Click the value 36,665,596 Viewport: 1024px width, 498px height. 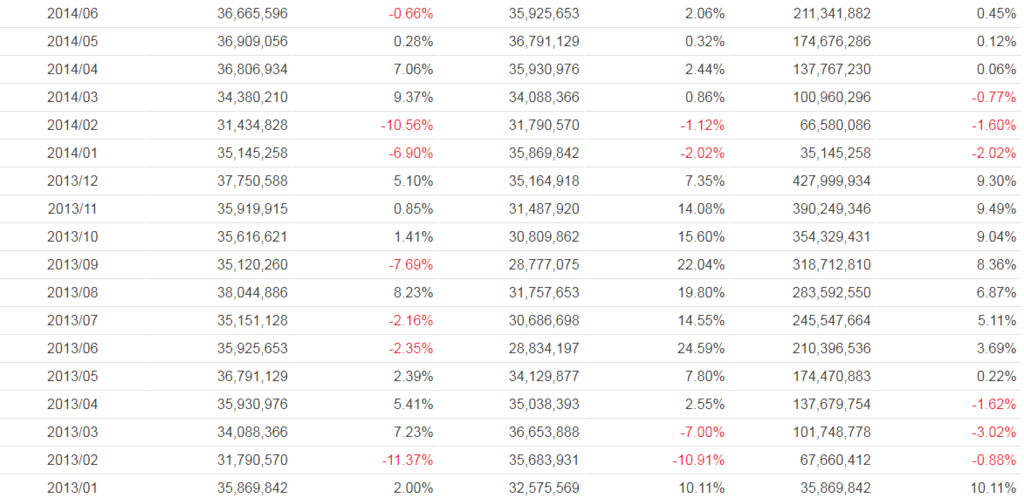click(252, 14)
